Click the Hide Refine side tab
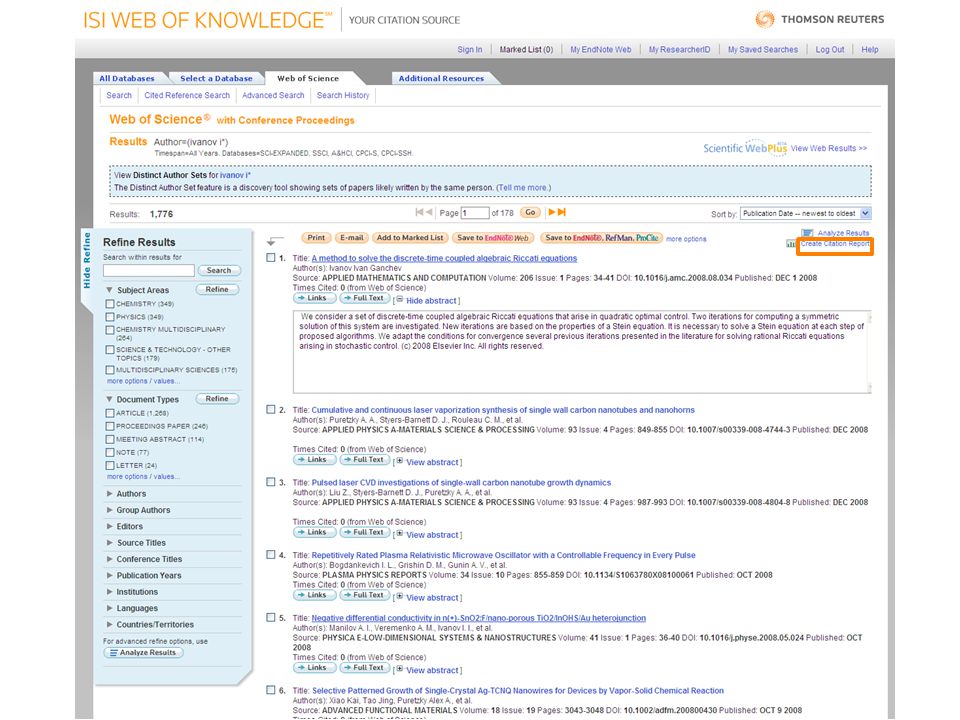 (87, 260)
